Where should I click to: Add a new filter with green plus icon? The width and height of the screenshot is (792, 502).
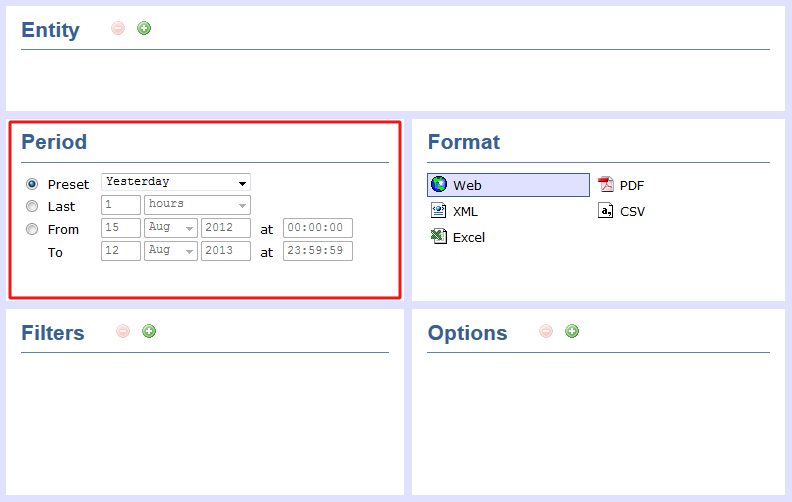(x=149, y=331)
